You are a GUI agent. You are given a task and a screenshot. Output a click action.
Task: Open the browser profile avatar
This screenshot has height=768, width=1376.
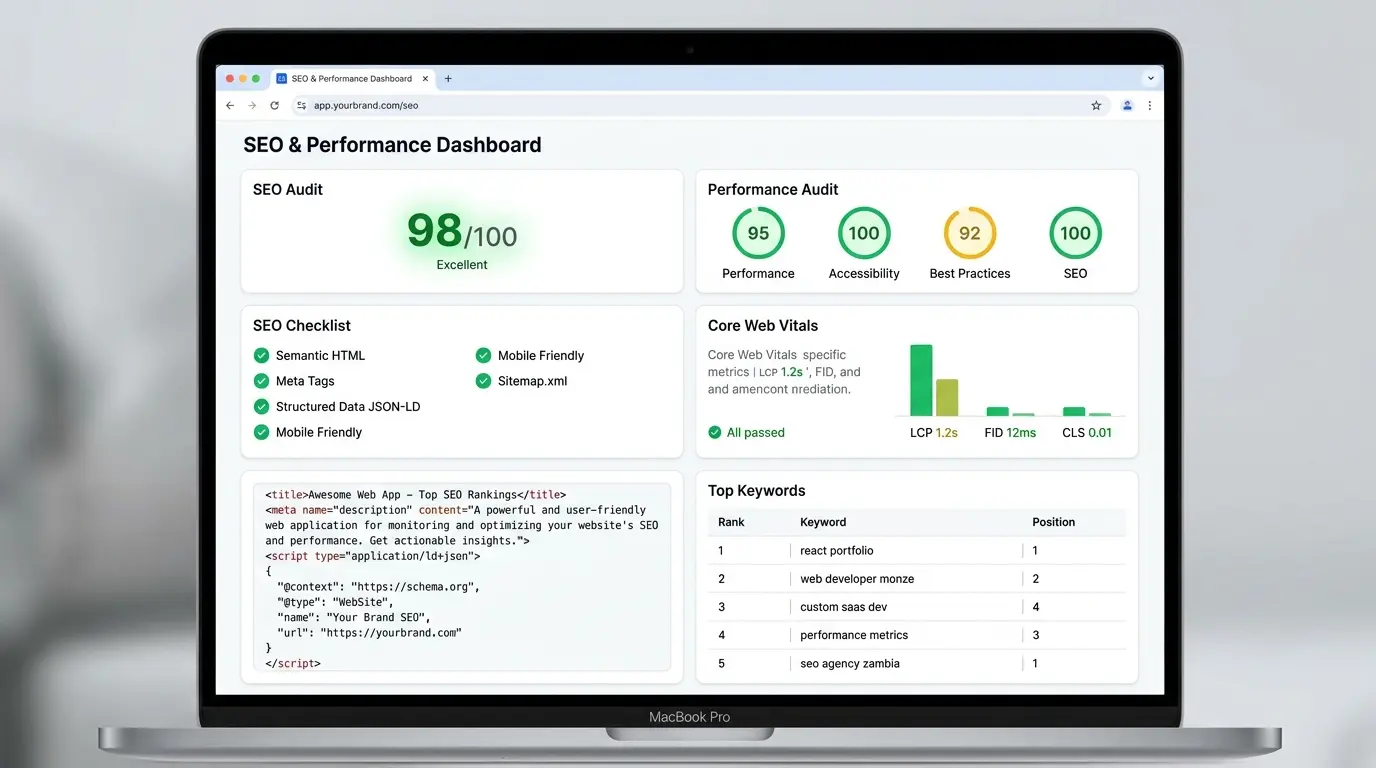tap(1127, 105)
